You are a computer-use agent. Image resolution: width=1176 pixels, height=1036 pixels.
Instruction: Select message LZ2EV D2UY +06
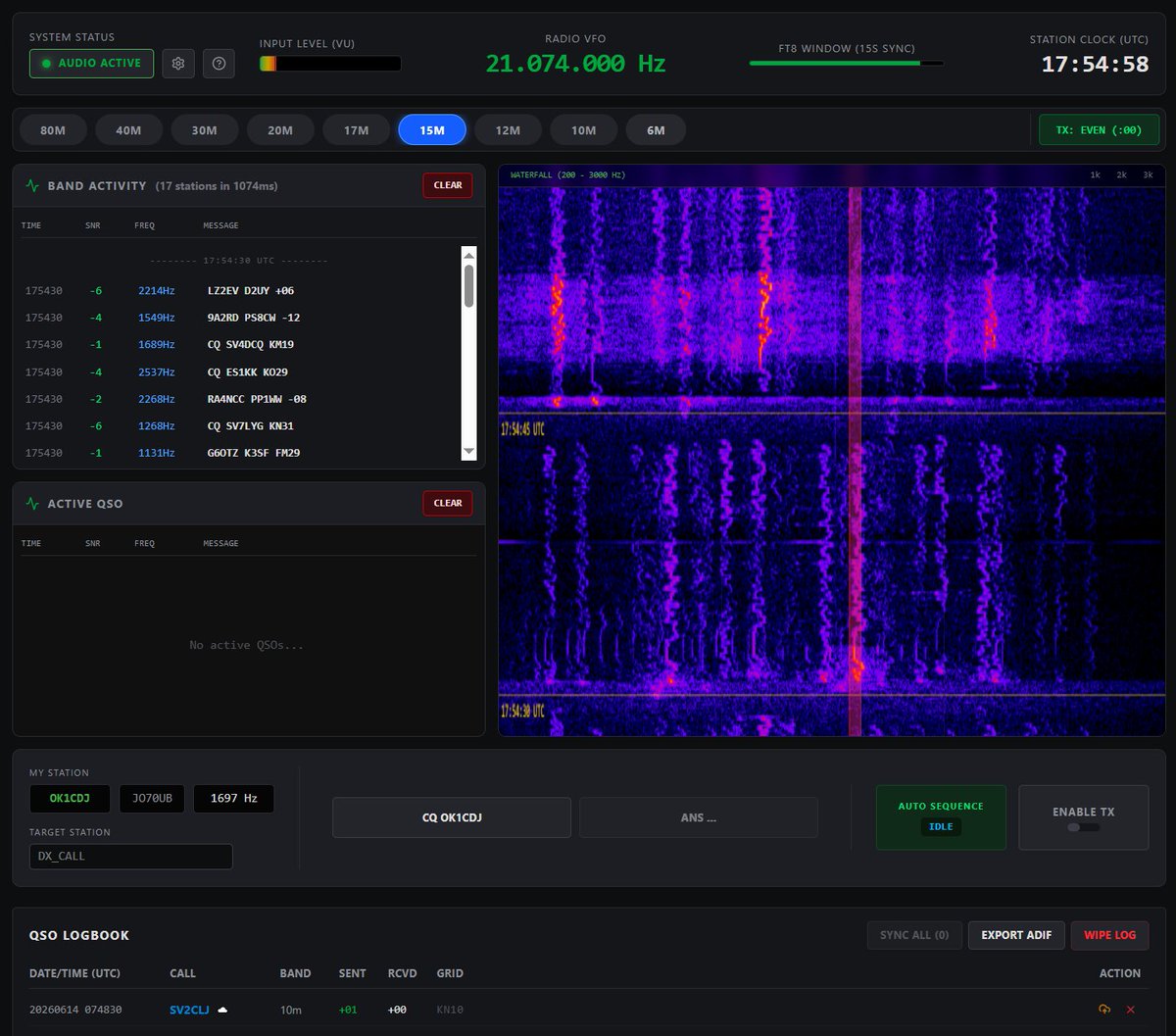[x=251, y=291]
